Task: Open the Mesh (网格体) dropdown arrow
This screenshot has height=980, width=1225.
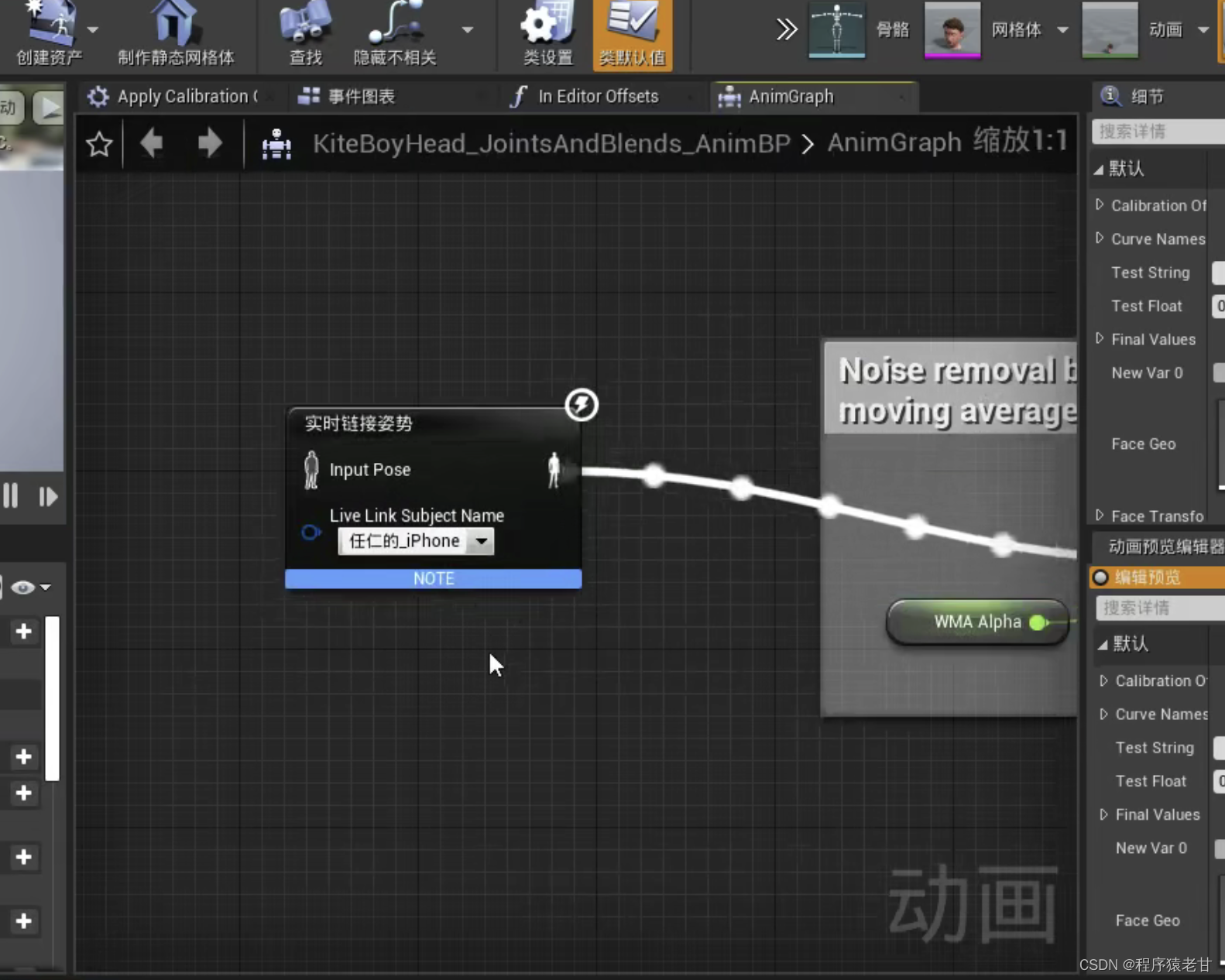Action: tap(1062, 29)
